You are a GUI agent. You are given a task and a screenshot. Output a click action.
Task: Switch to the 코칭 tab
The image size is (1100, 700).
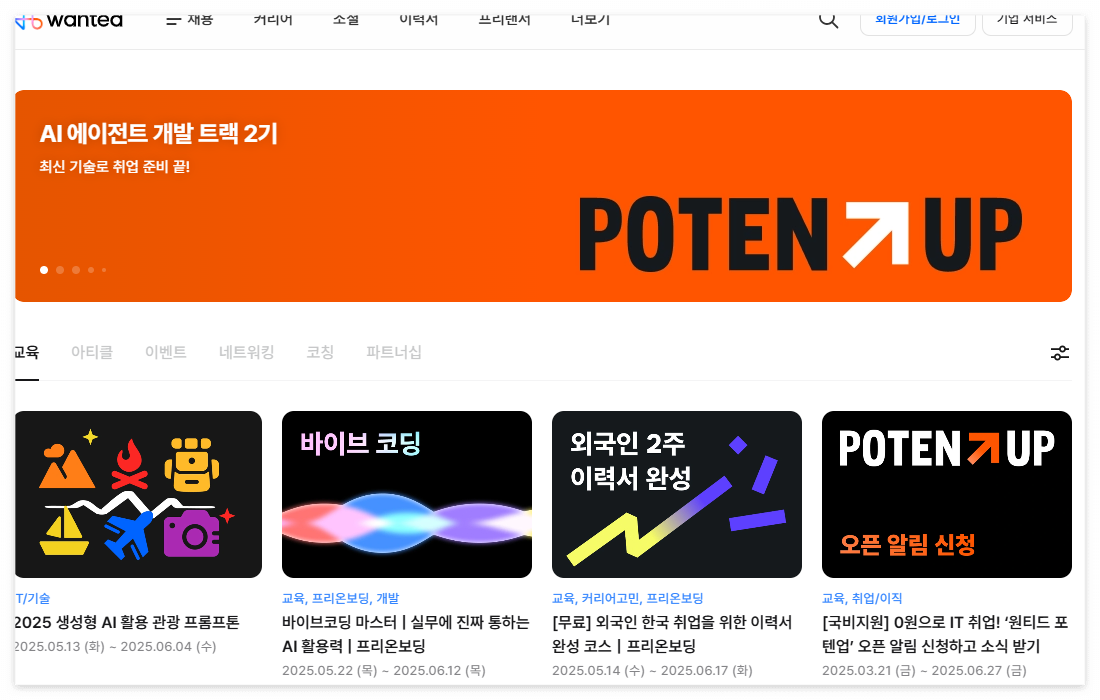[x=320, y=352]
